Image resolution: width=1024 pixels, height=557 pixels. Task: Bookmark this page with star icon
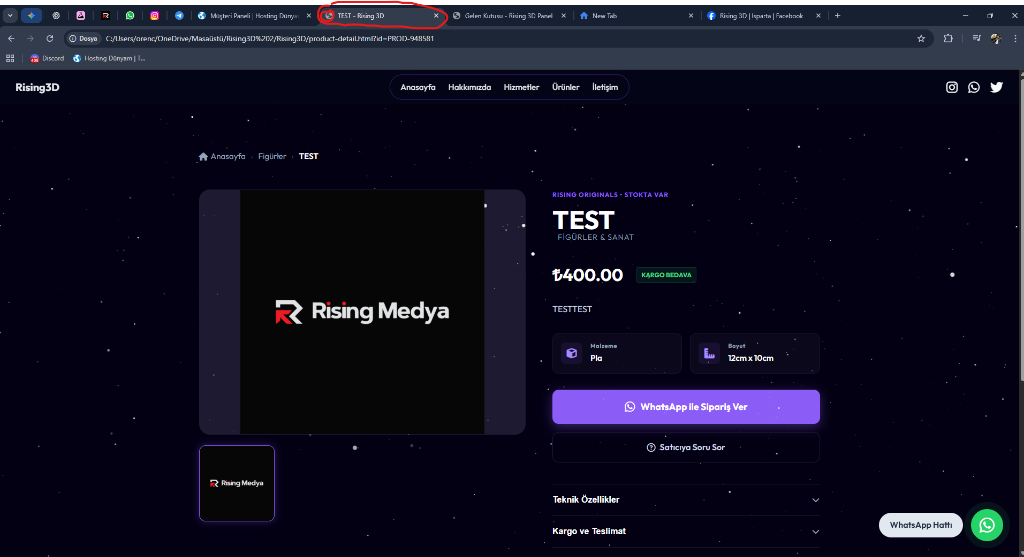point(921,38)
